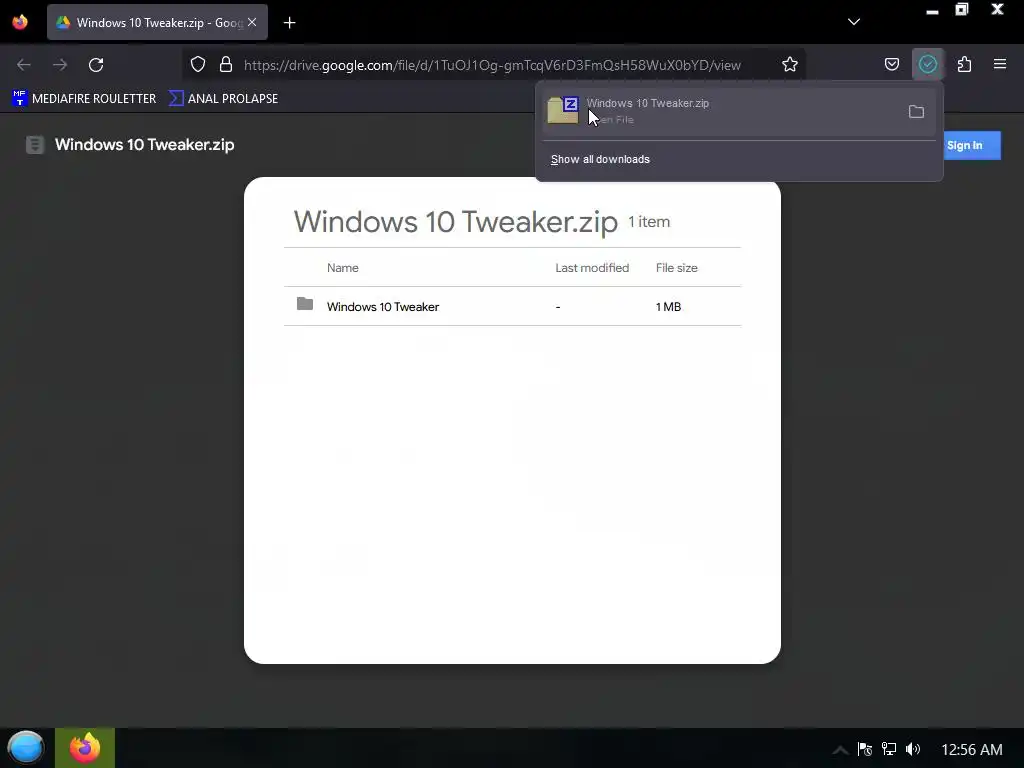Open the network tray icon
The width and height of the screenshot is (1024, 768).
point(889,749)
